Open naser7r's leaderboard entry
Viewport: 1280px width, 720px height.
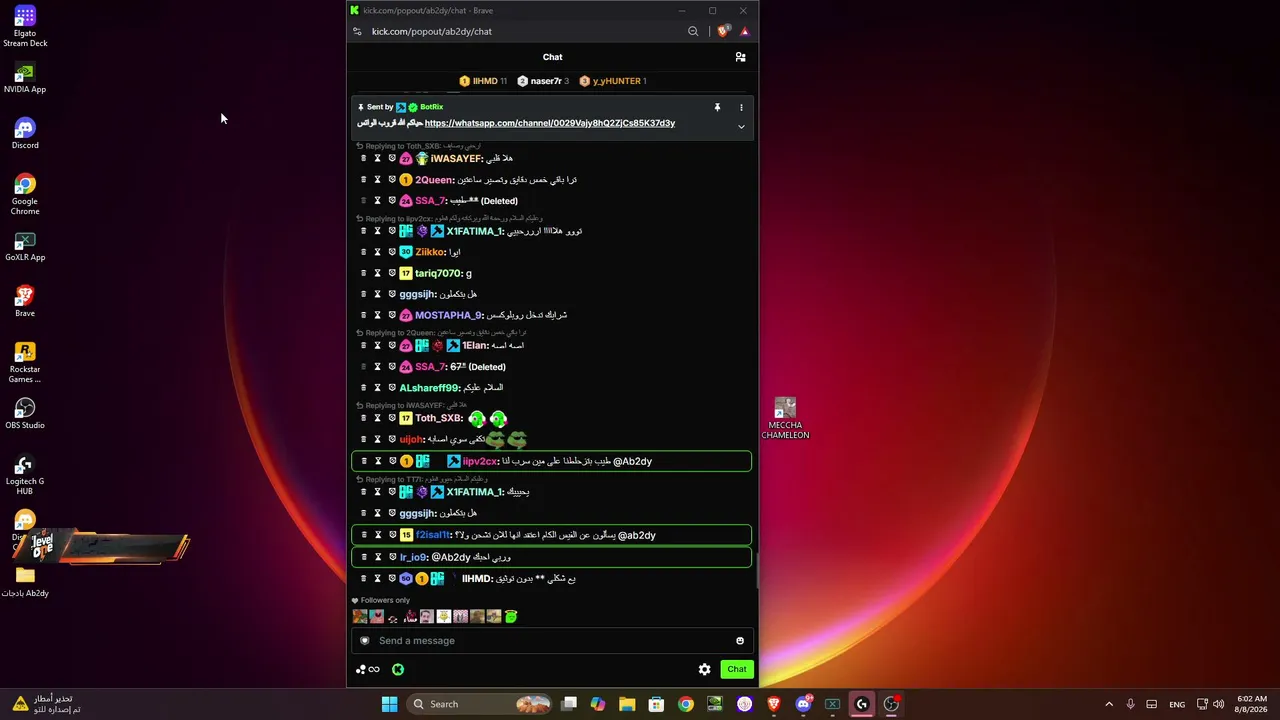tap(543, 81)
